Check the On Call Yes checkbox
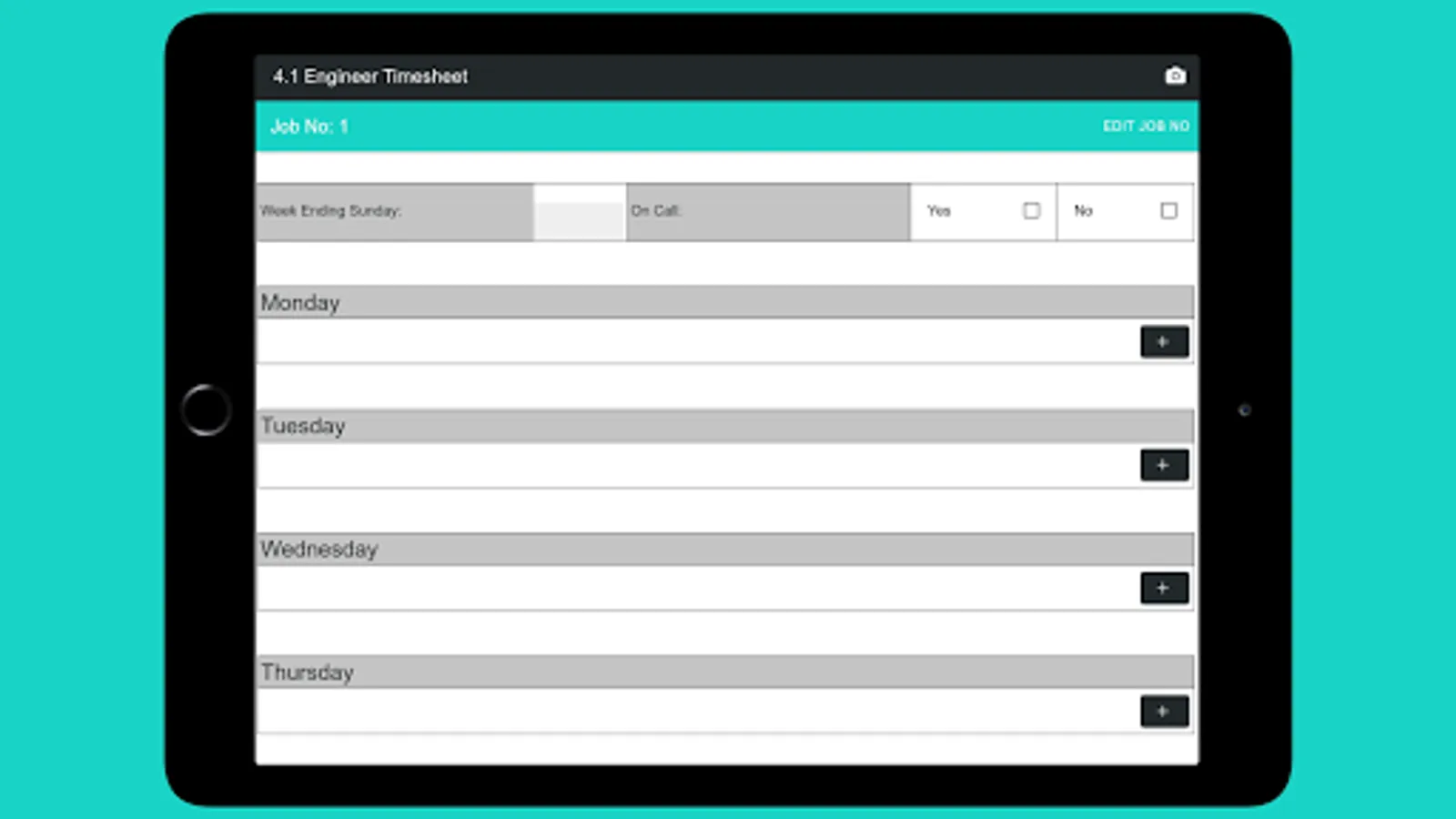 point(1031,211)
